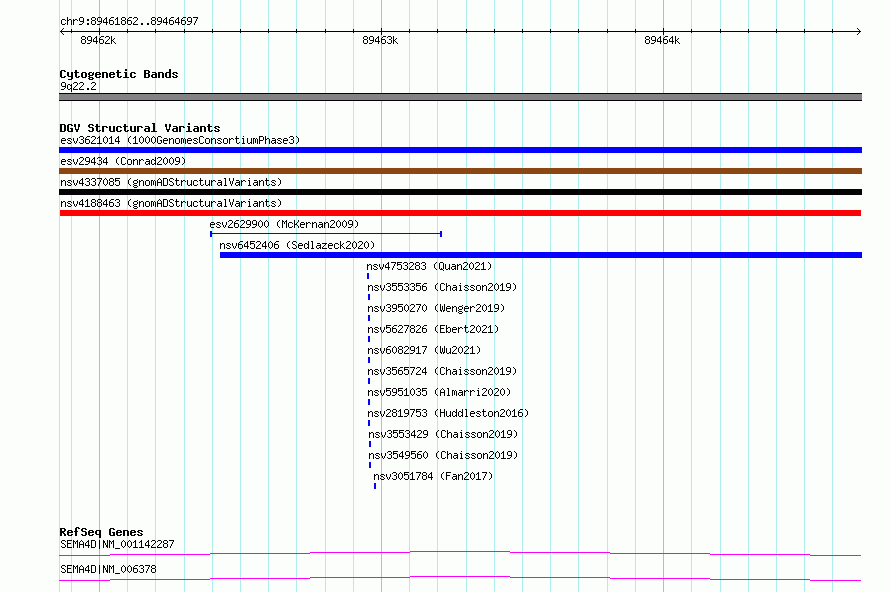890x592 pixels.
Task: Click the left arrowhead of the ruler
Action: (62, 31)
